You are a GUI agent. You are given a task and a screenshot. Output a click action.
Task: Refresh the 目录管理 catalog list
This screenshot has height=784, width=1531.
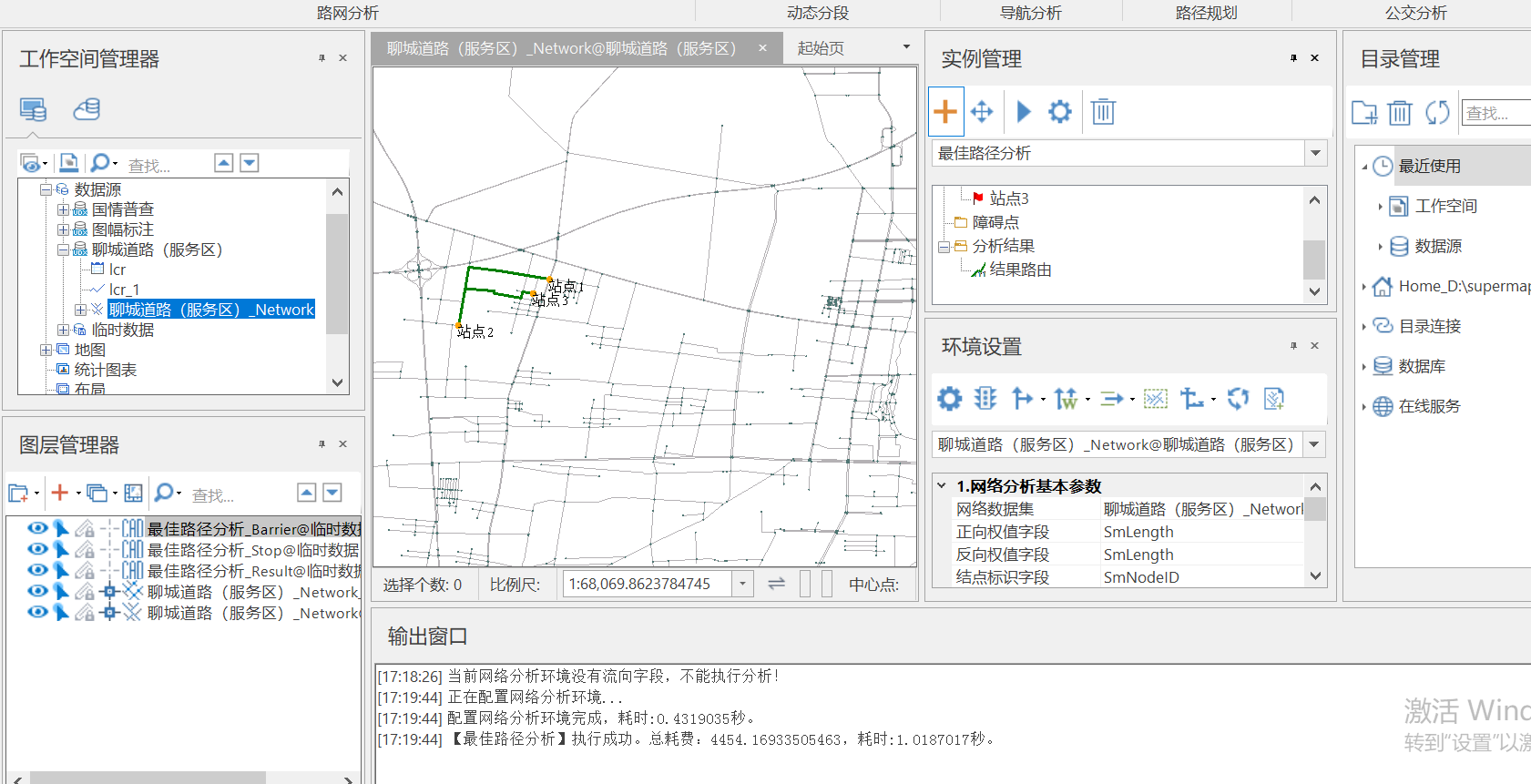pyautogui.click(x=1437, y=113)
